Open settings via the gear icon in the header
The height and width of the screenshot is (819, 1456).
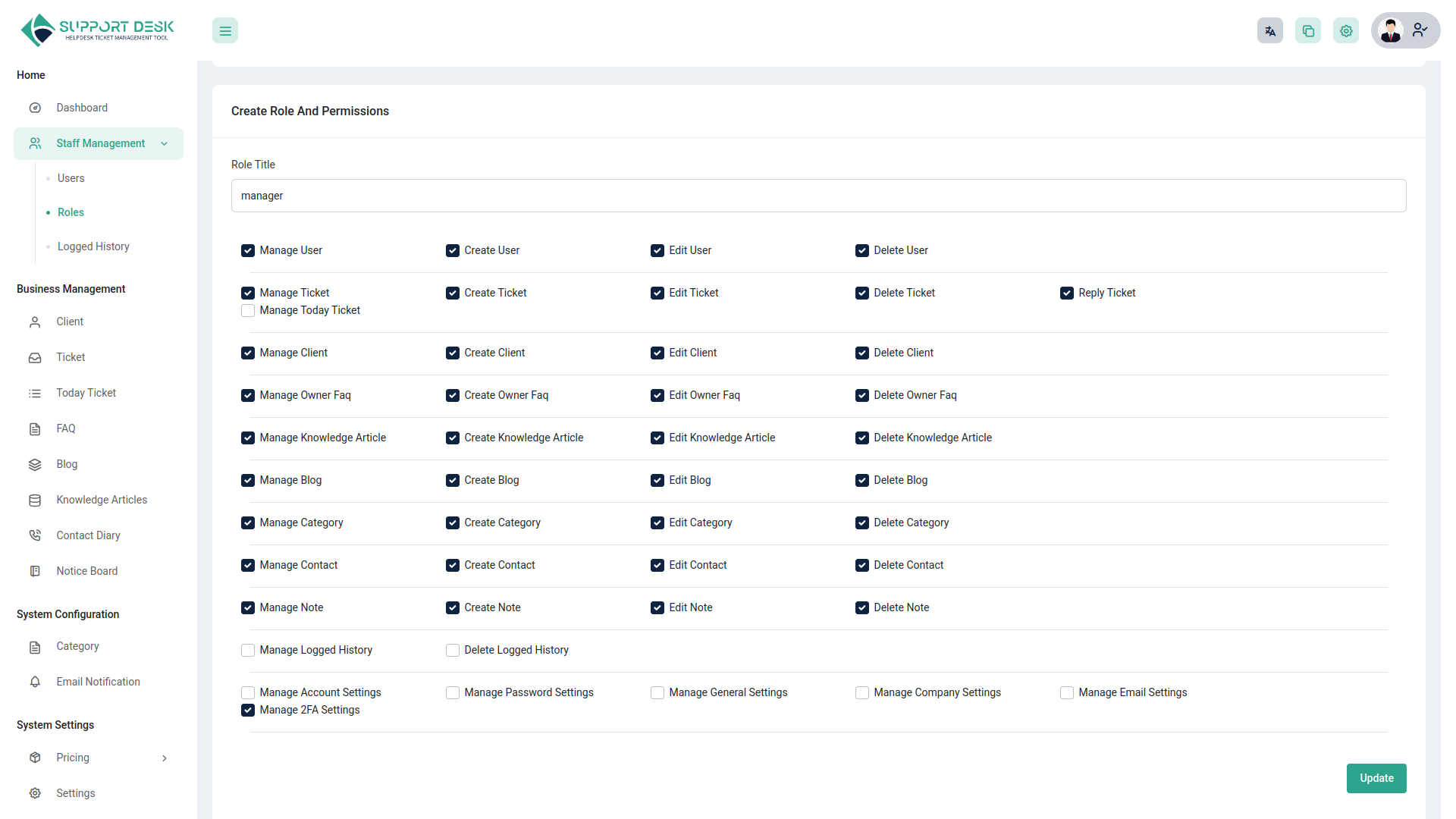pos(1346,30)
